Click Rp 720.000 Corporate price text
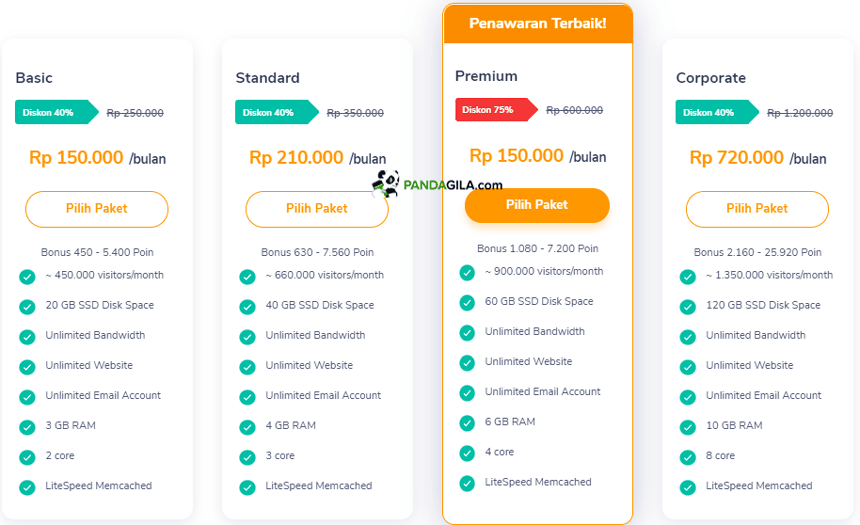 click(737, 158)
